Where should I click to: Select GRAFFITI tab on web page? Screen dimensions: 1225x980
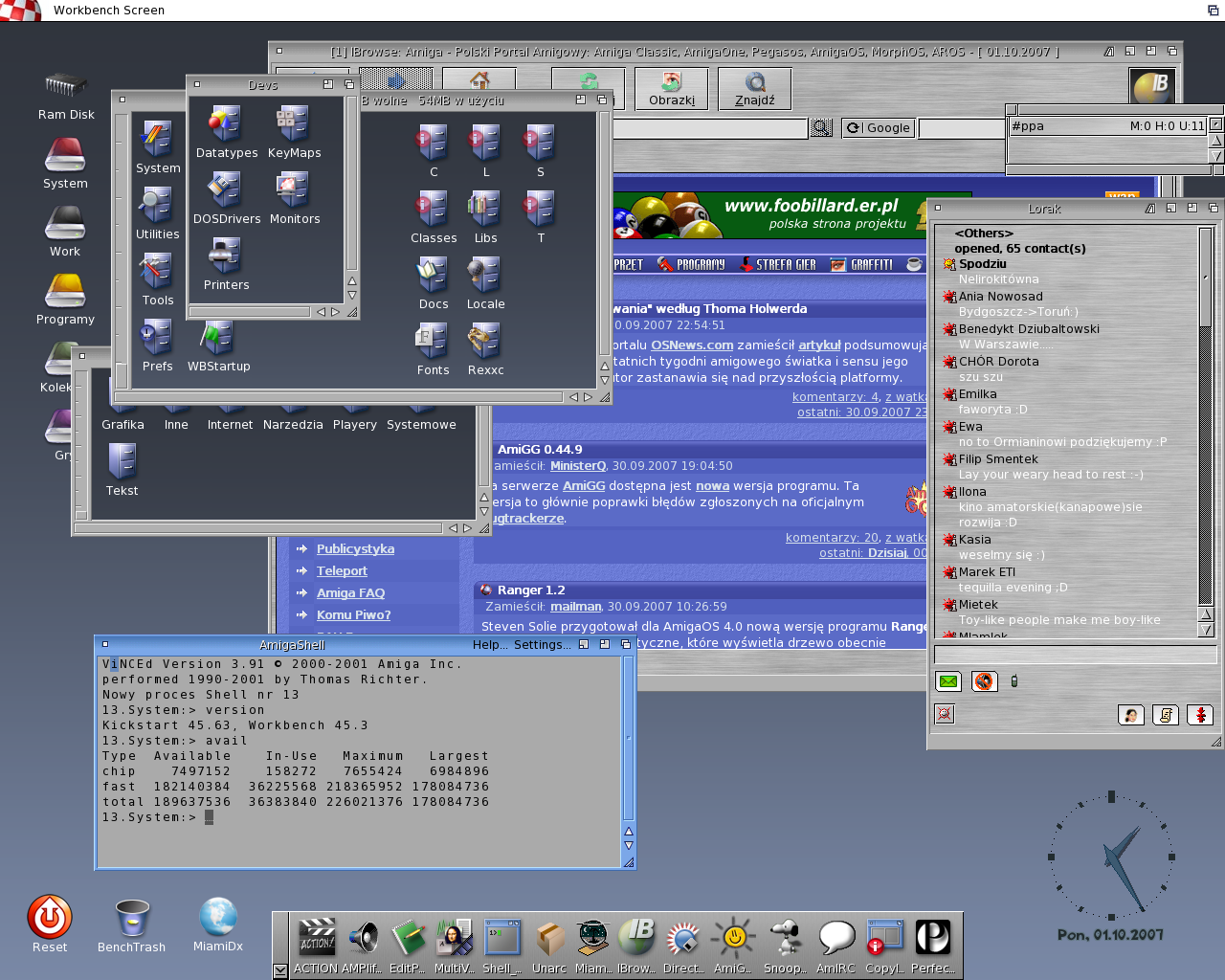point(861,264)
